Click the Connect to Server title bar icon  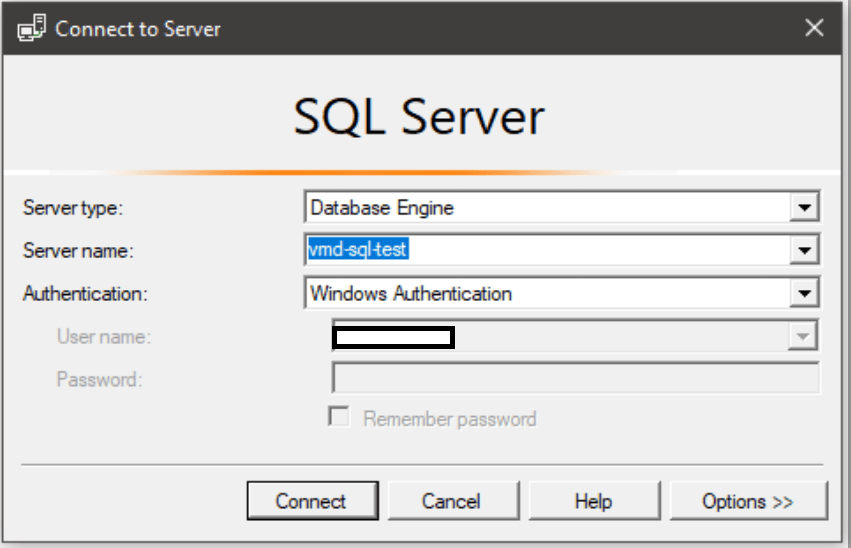[x=32, y=28]
